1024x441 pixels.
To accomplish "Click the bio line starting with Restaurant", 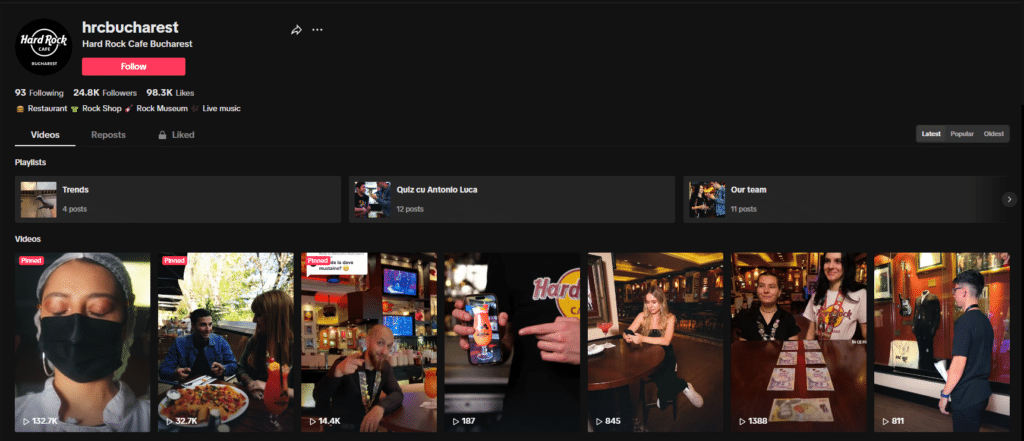I will (x=128, y=108).
